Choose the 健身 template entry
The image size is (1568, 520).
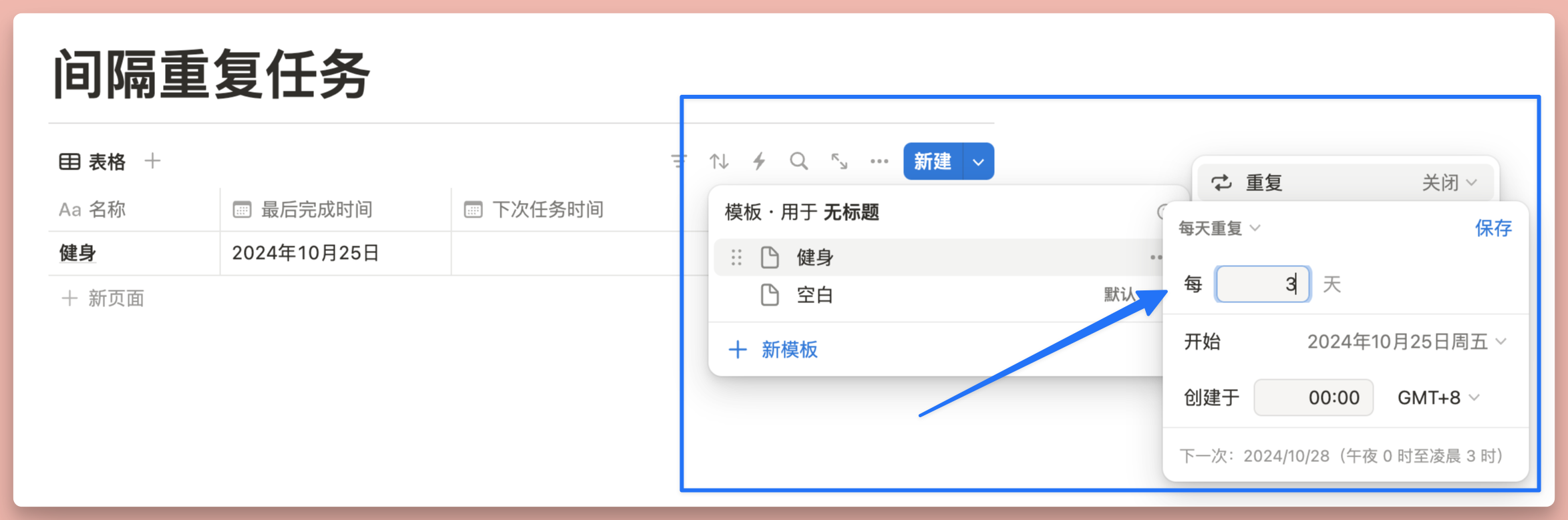pyautogui.click(x=814, y=257)
